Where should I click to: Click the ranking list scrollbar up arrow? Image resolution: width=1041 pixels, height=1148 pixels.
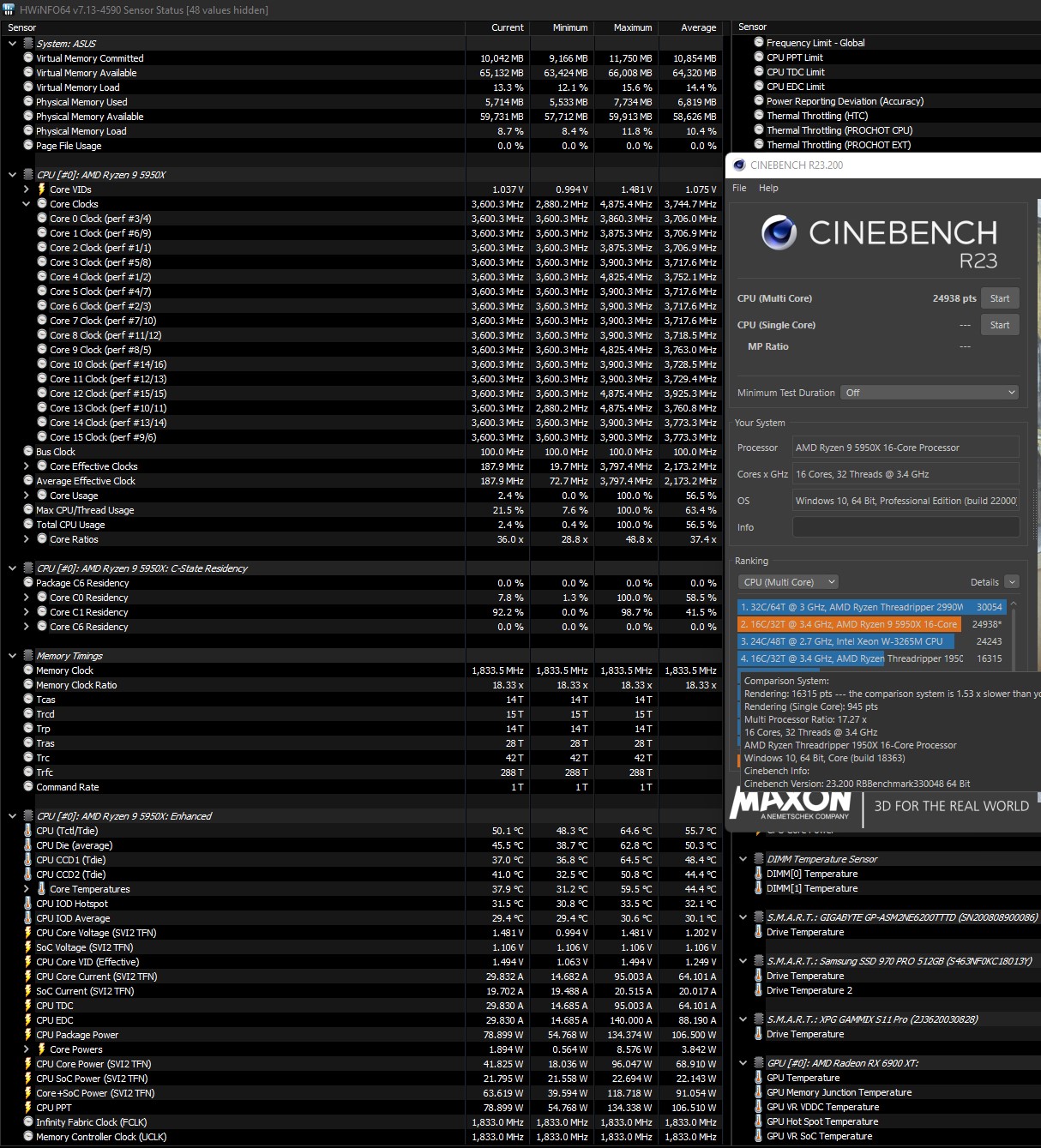click(x=1014, y=604)
